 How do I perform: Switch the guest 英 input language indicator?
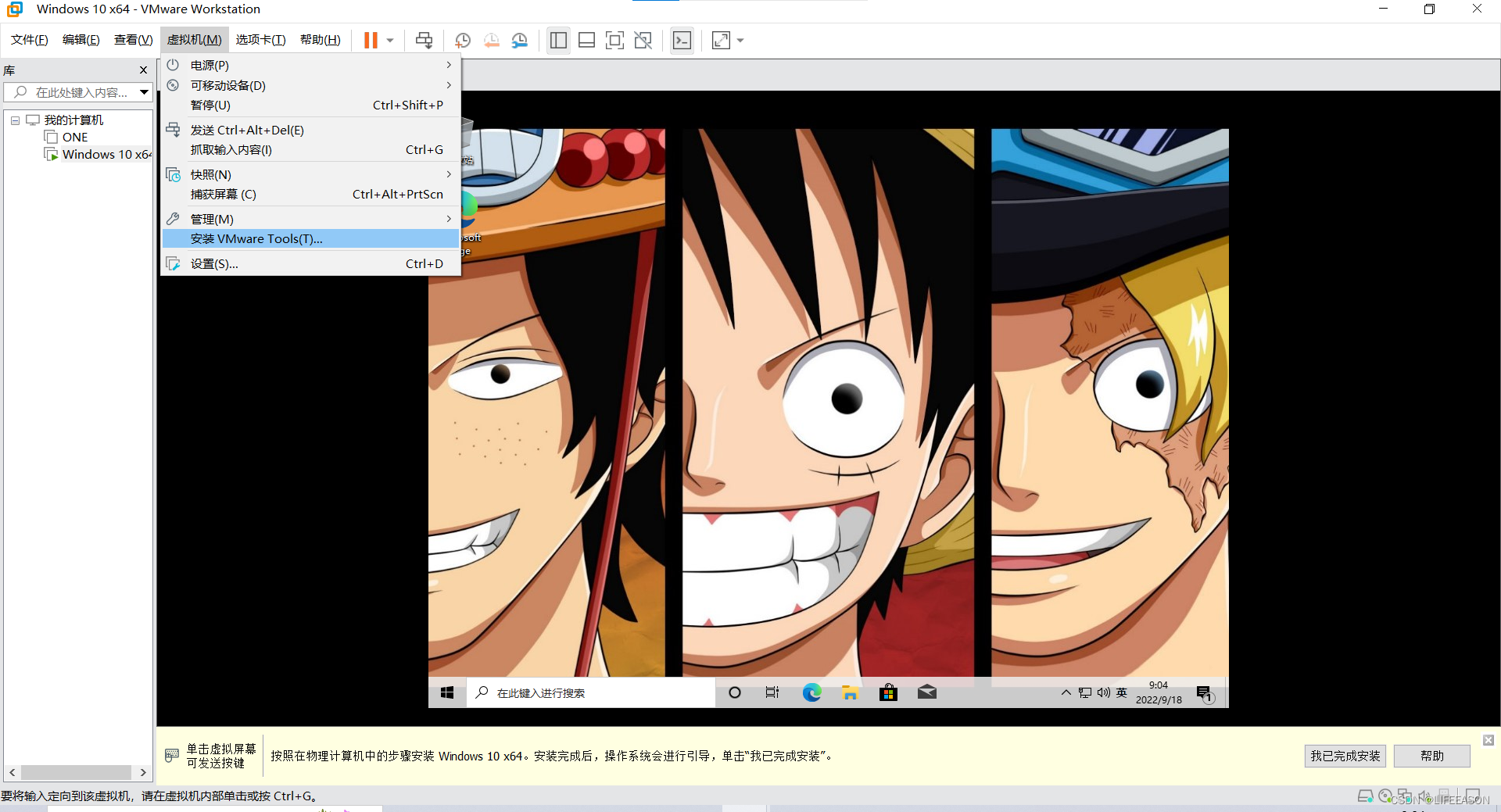tap(1122, 692)
